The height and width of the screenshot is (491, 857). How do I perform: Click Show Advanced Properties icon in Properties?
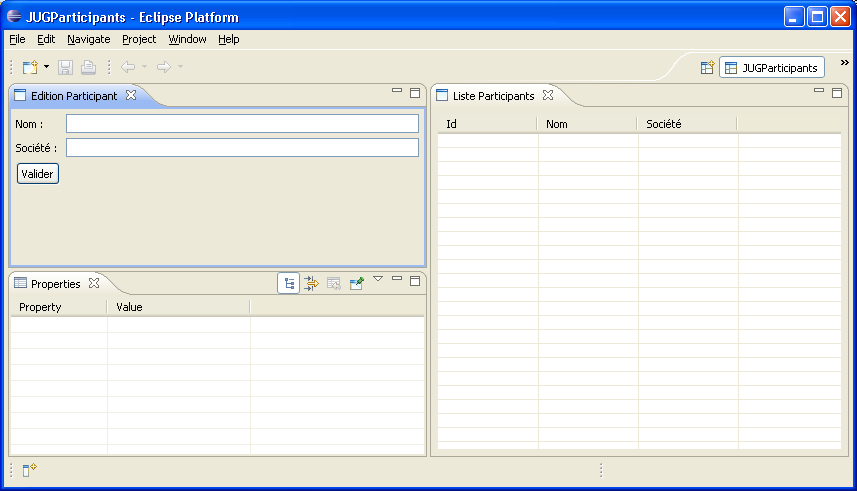click(x=311, y=284)
